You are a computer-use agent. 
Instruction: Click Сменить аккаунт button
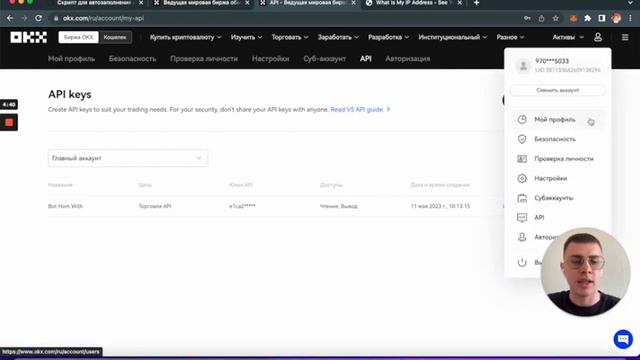click(558, 90)
